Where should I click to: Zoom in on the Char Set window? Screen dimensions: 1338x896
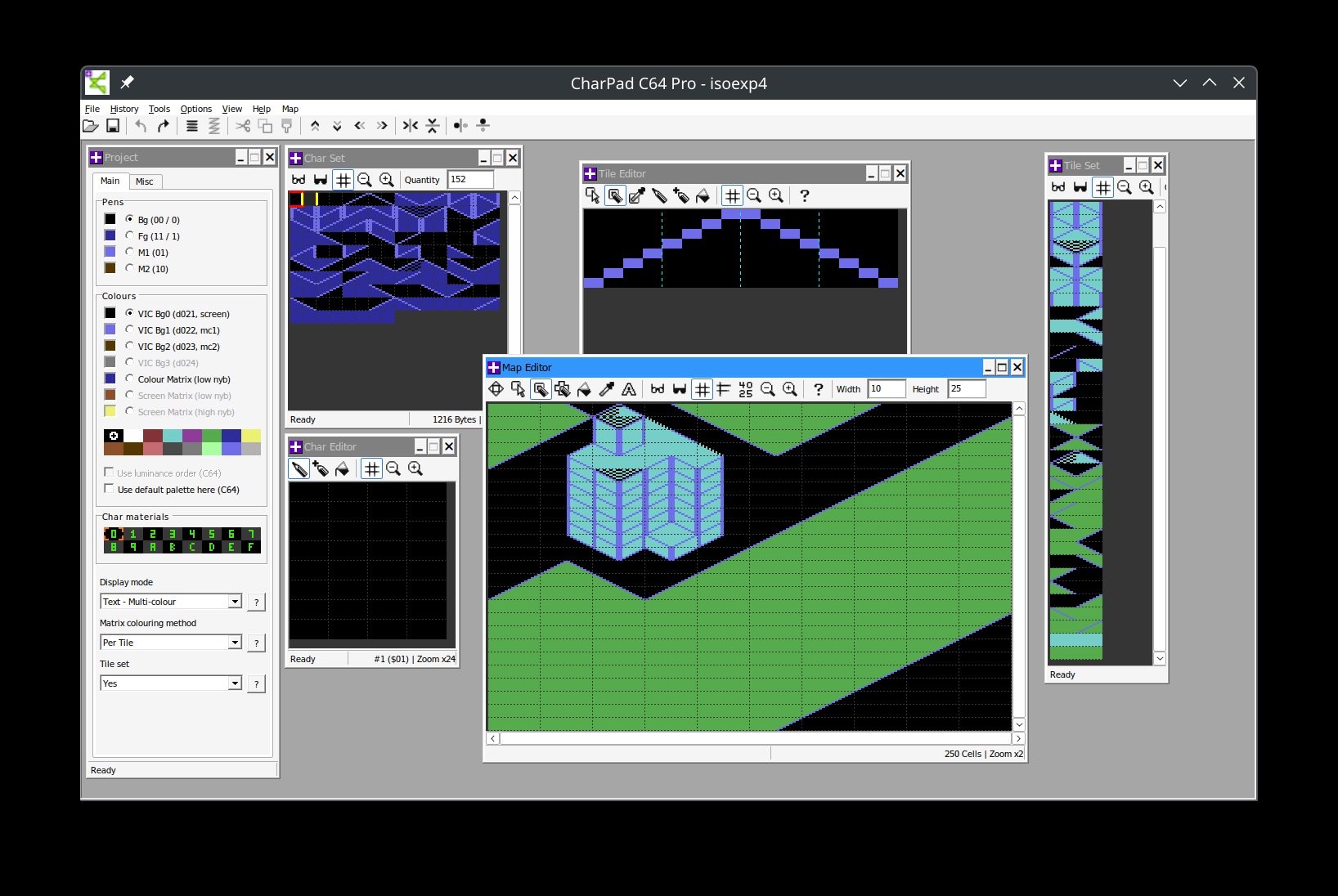pos(387,180)
